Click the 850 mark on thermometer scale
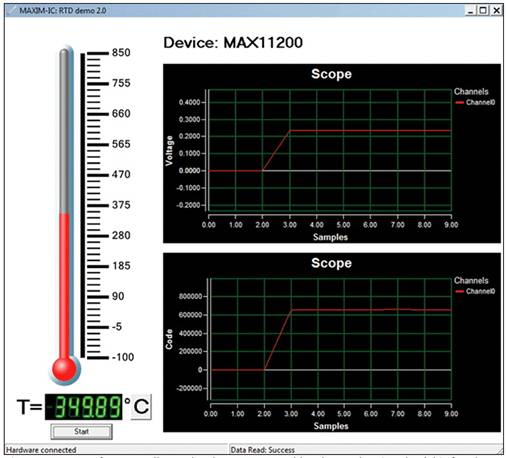This screenshot has width=507, height=458. (121, 53)
